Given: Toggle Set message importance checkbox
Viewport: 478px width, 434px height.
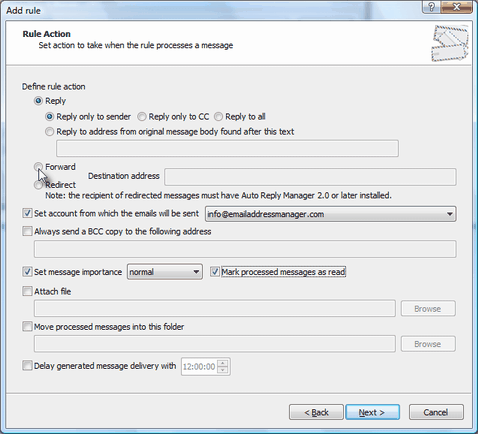Looking at the screenshot, I should point(27,272).
